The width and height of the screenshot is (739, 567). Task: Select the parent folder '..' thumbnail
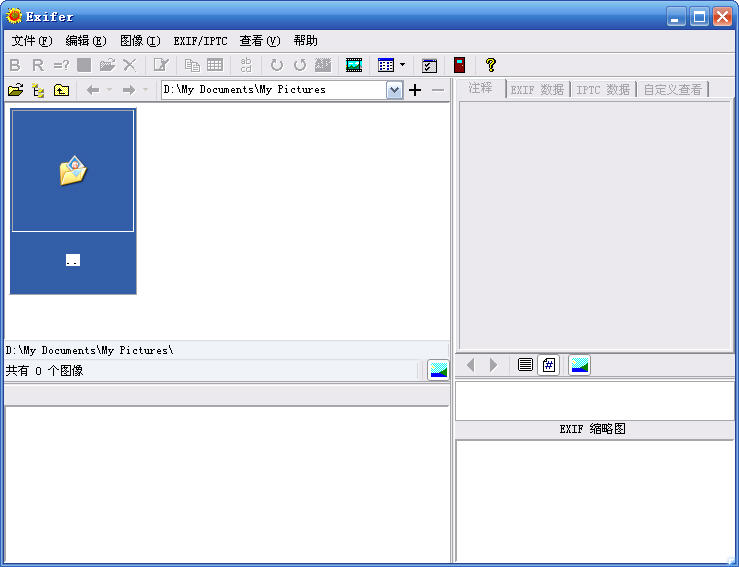[x=73, y=202]
